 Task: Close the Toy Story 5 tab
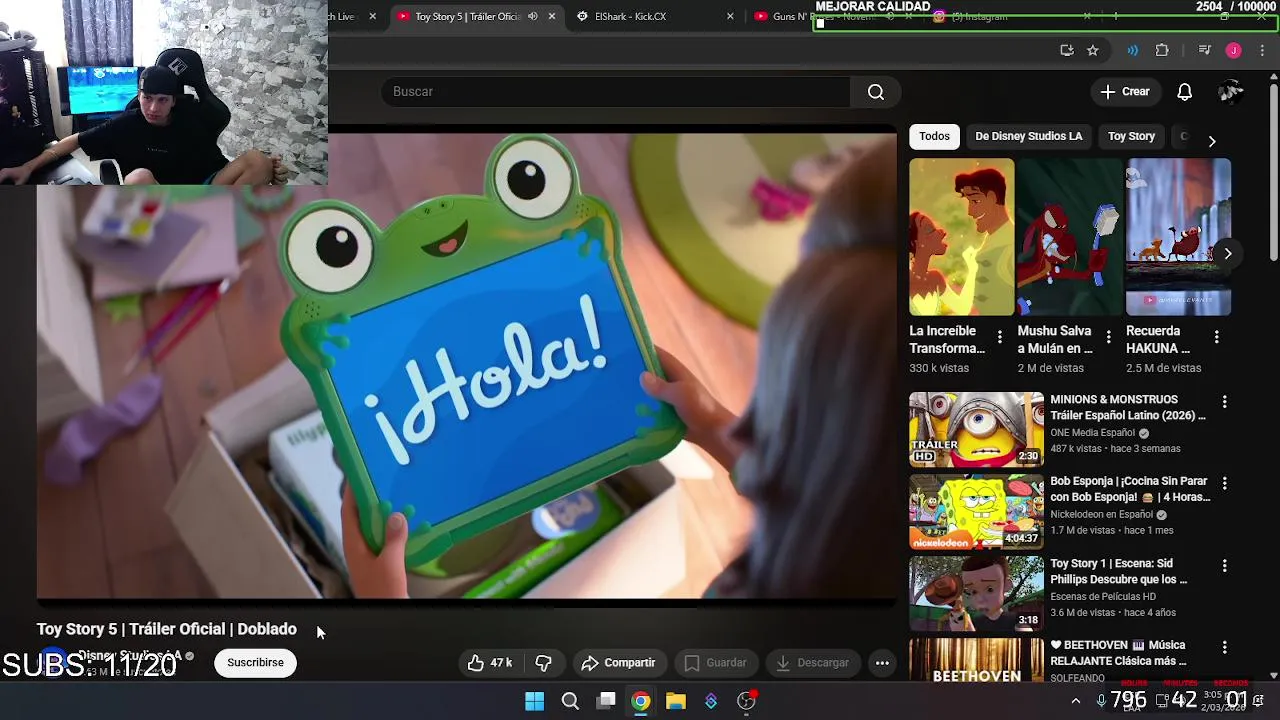click(551, 17)
